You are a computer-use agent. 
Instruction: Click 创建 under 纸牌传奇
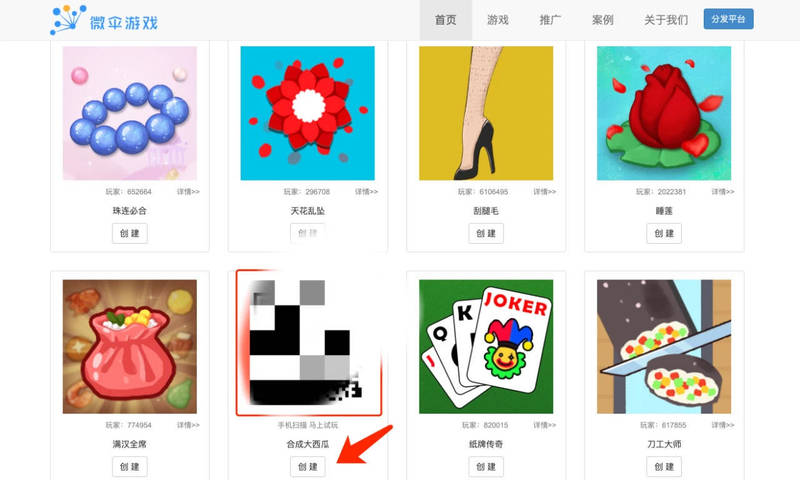click(486, 466)
